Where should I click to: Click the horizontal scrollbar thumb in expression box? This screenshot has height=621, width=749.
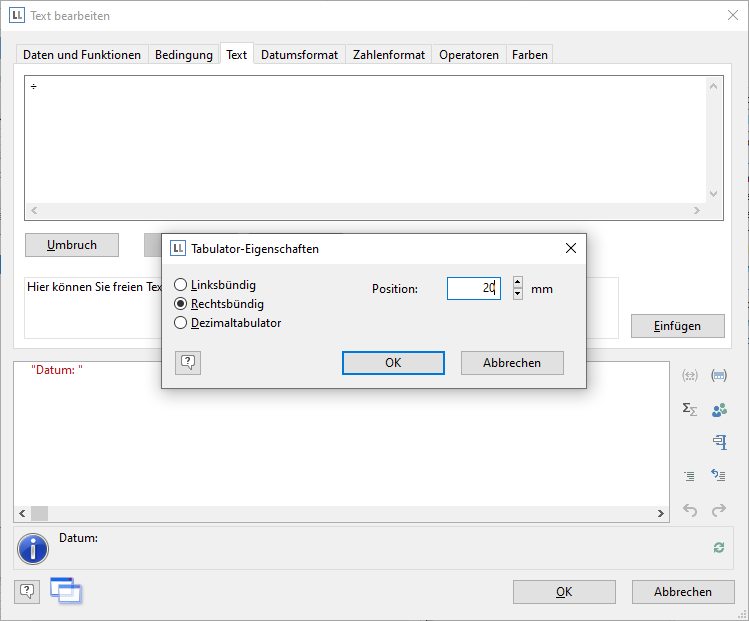(x=39, y=513)
